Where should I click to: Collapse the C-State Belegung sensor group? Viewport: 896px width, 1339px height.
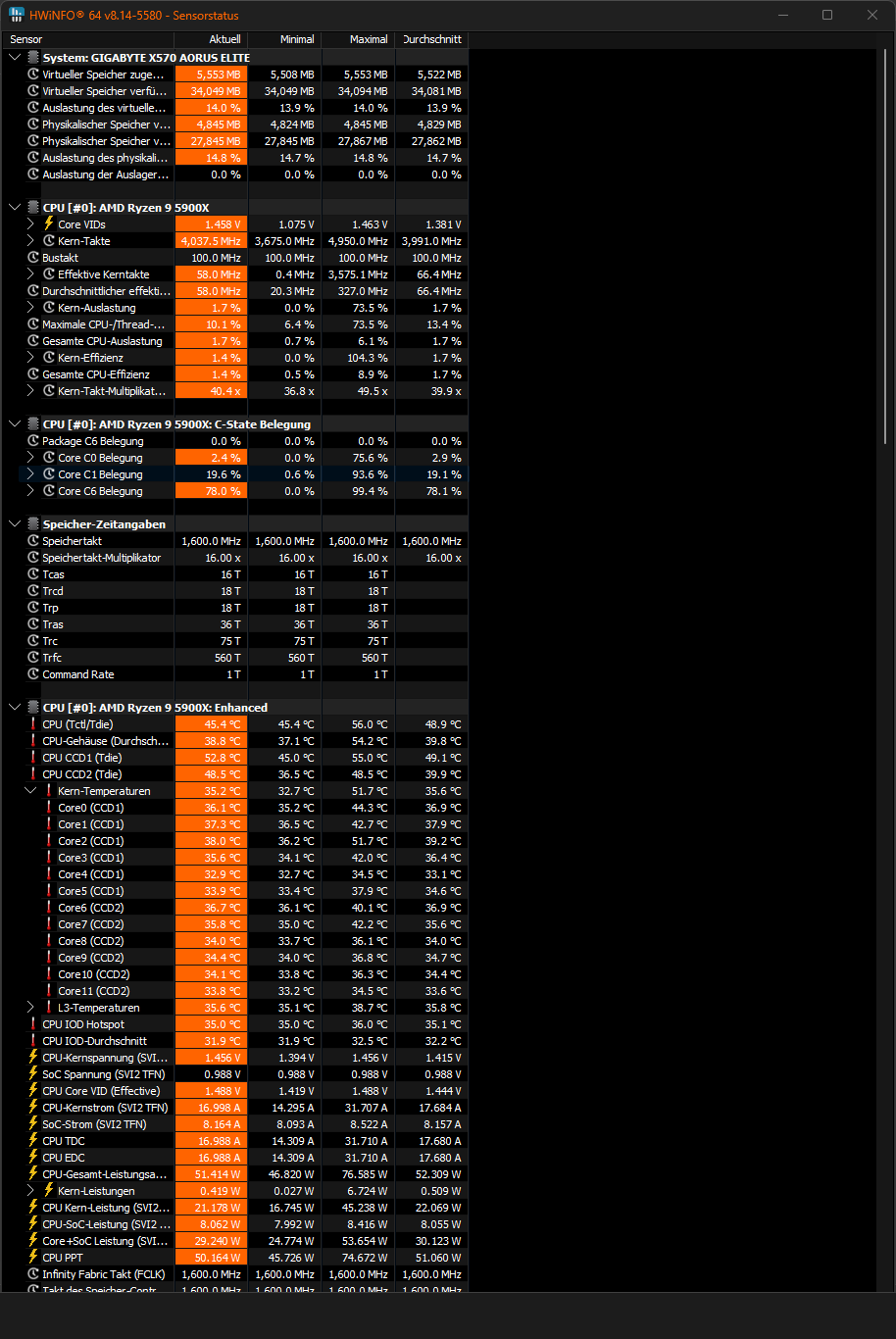tap(15, 424)
